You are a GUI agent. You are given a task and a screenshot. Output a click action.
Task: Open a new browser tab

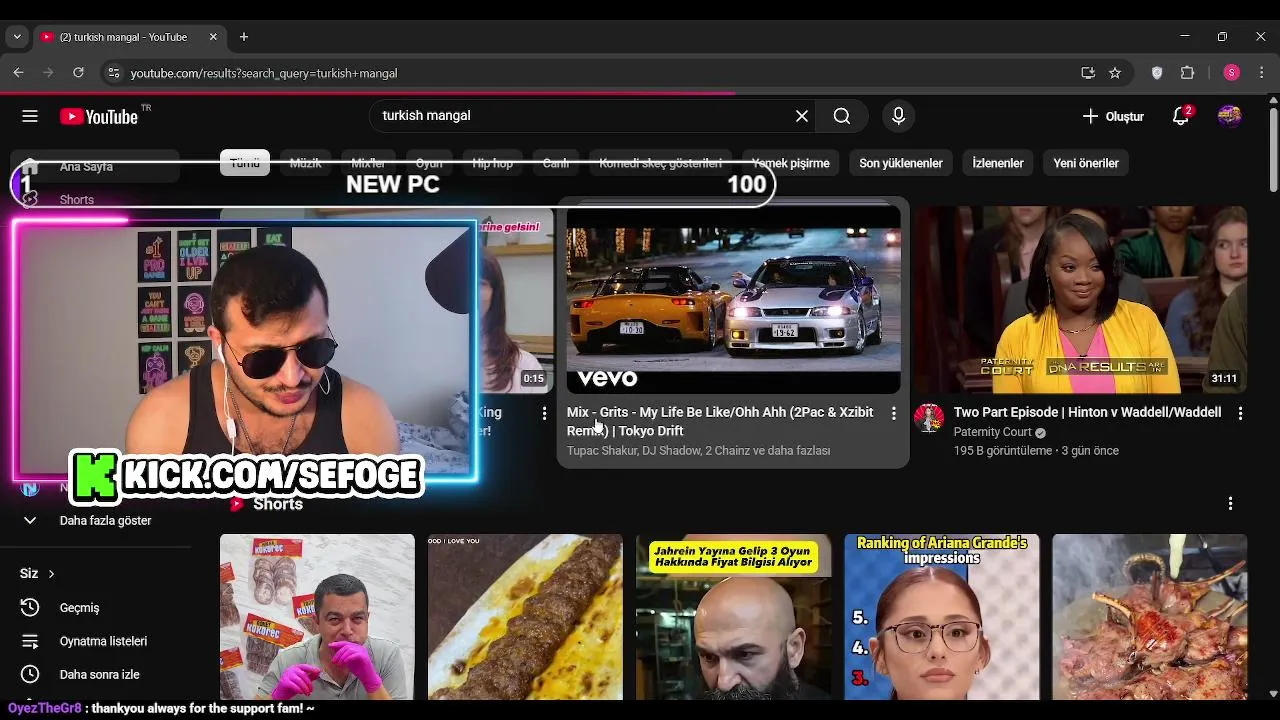point(243,37)
